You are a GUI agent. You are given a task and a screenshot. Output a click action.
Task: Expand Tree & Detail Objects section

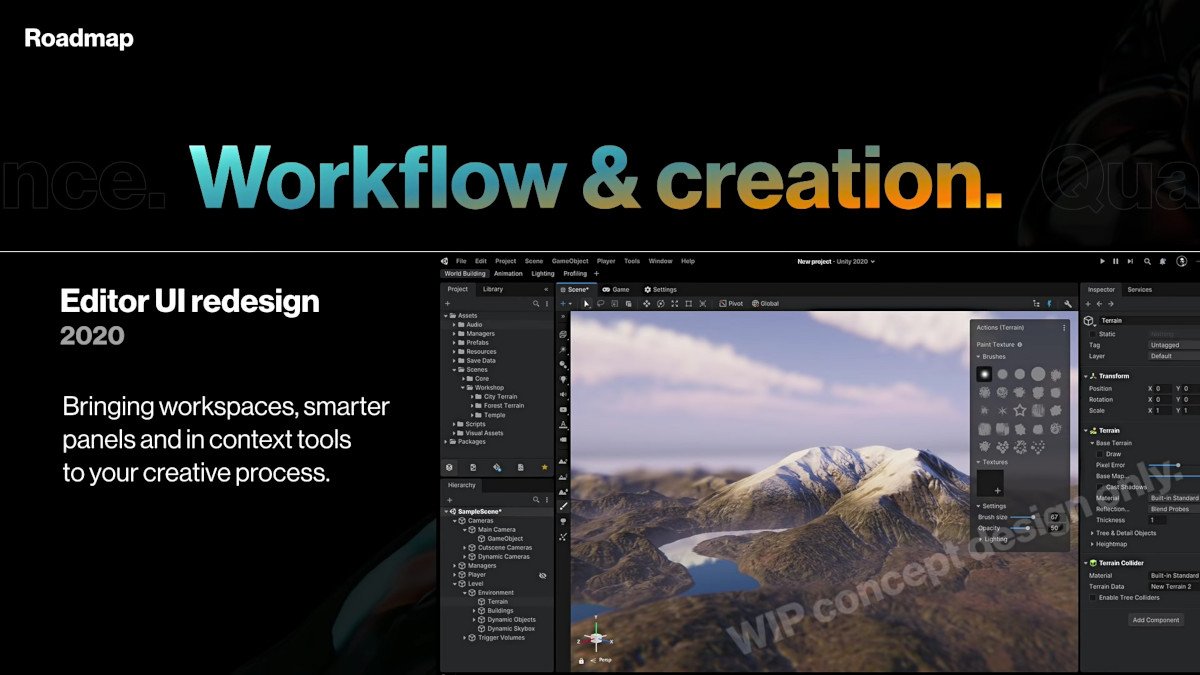tap(1092, 533)
